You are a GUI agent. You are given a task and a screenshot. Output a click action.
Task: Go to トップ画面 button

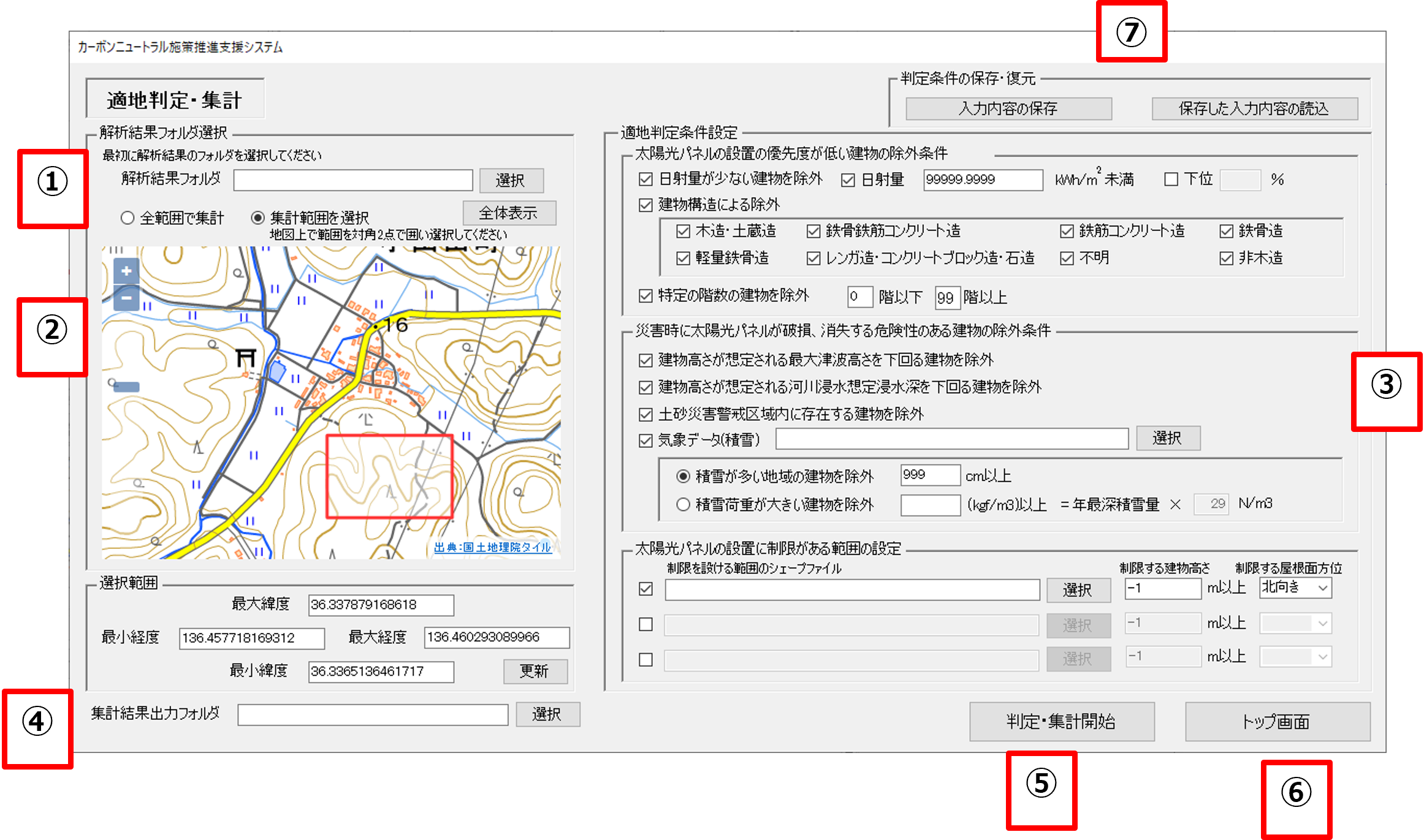pos(1277,722)
